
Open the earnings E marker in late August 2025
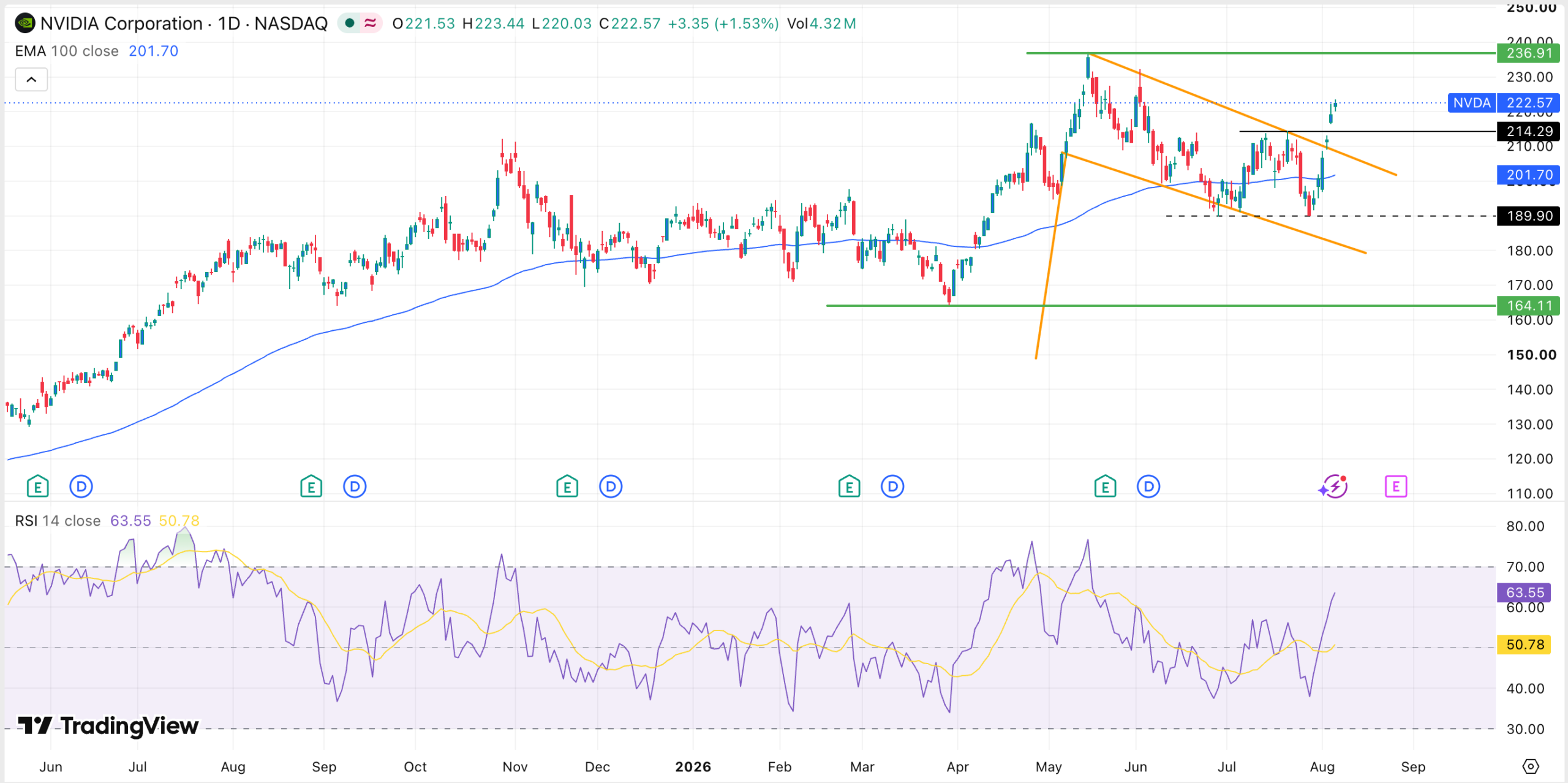[x=311, y=486]
